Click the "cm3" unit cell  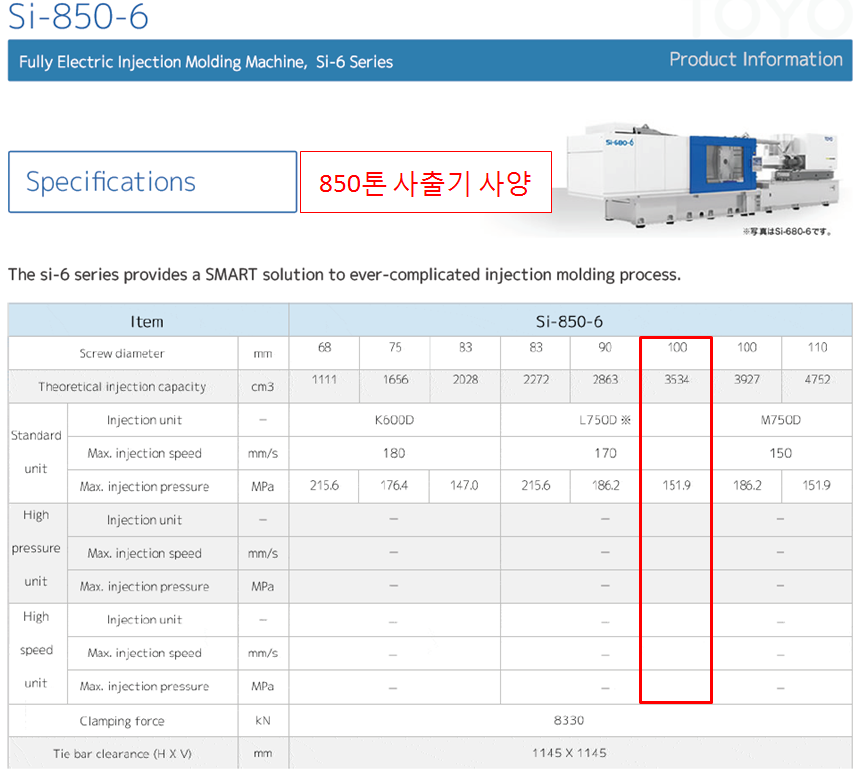click(263, 387)
